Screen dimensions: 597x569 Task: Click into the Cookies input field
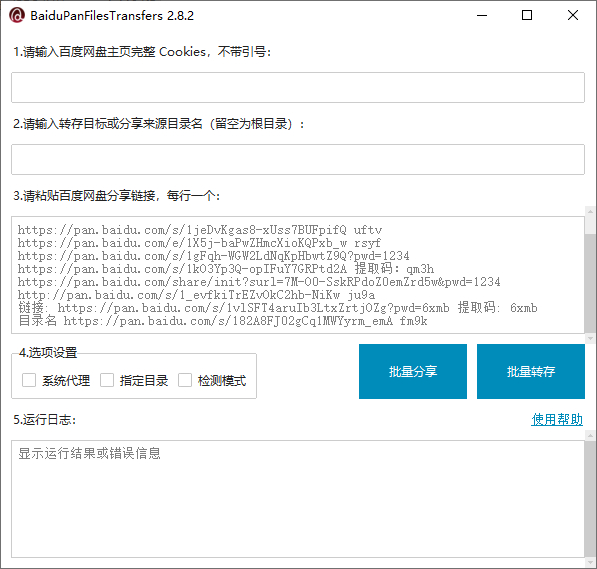[298, 88]
